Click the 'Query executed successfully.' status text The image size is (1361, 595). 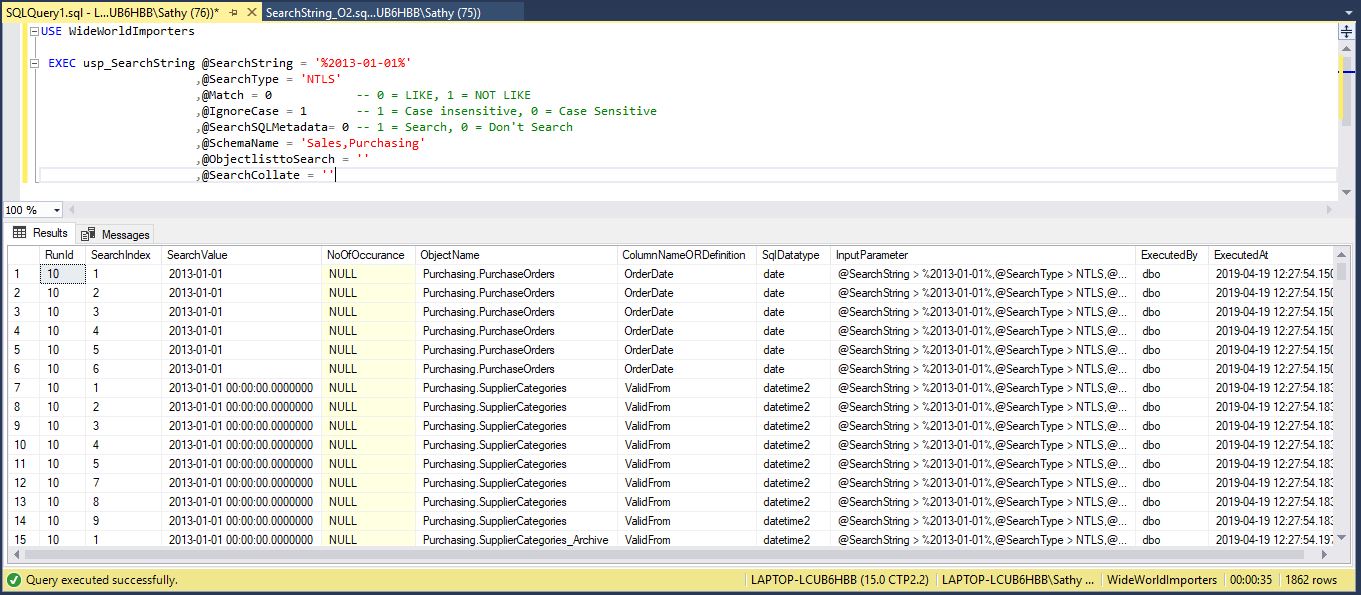[102, 580]
